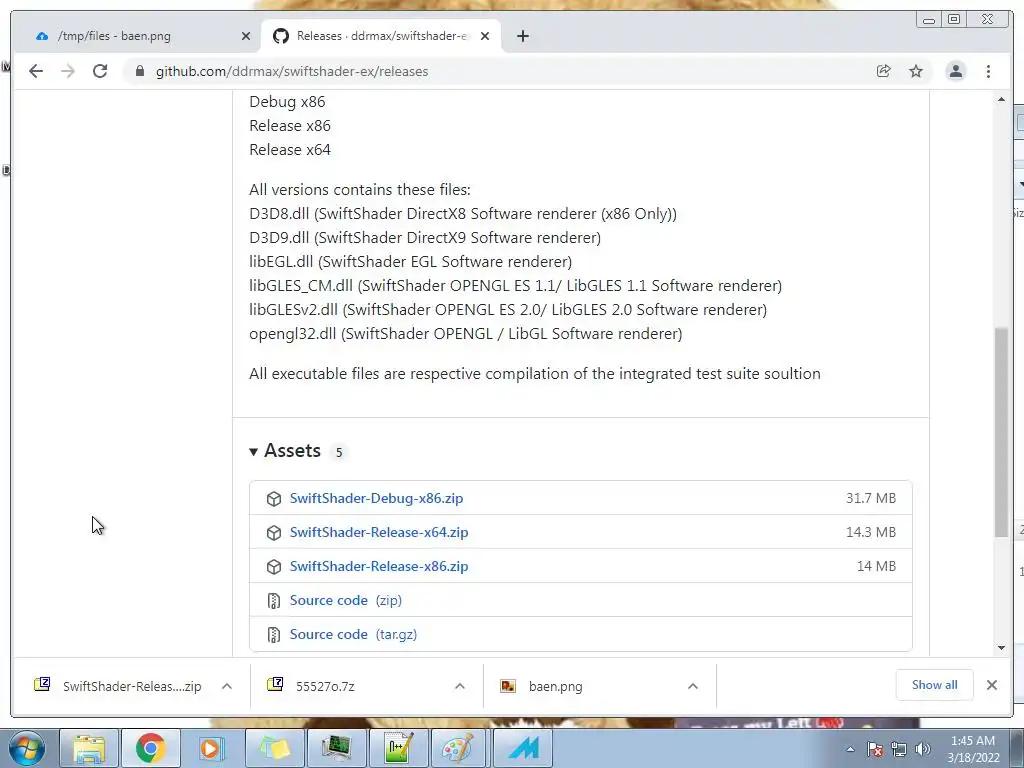Click the lock icon in address bar
Screen dimensions: 1024x768
pos(139,71)
